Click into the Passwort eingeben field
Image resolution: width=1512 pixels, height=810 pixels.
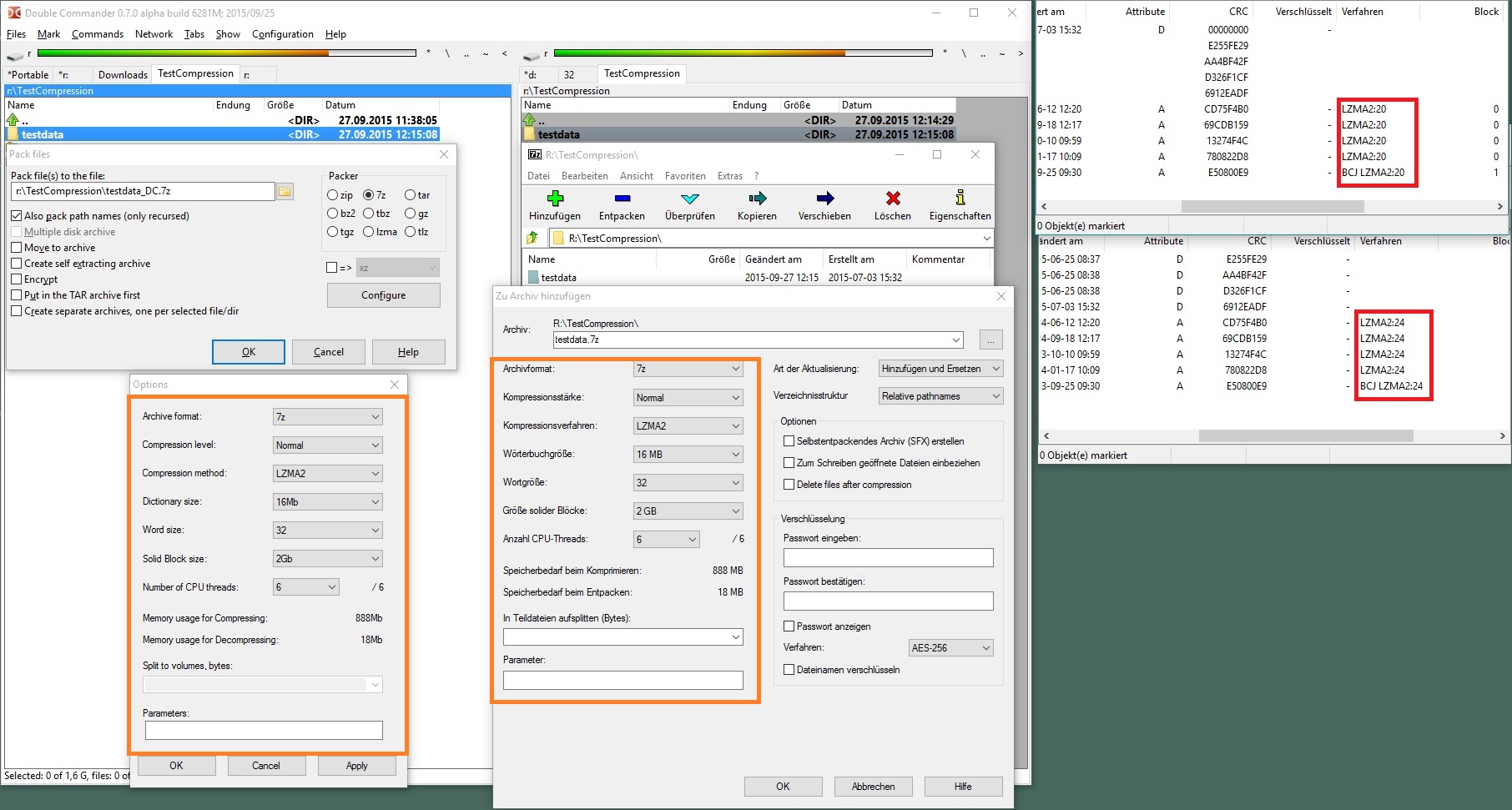pyautogui.click(x=888, y=558)
